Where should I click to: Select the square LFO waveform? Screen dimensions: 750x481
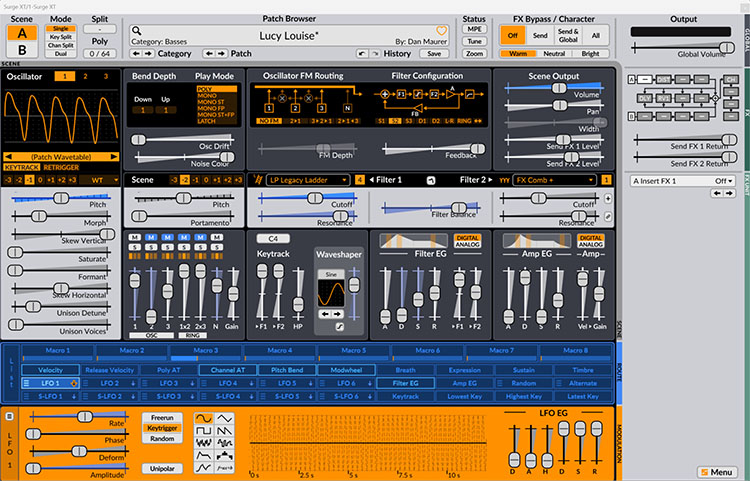coord(204,431)
